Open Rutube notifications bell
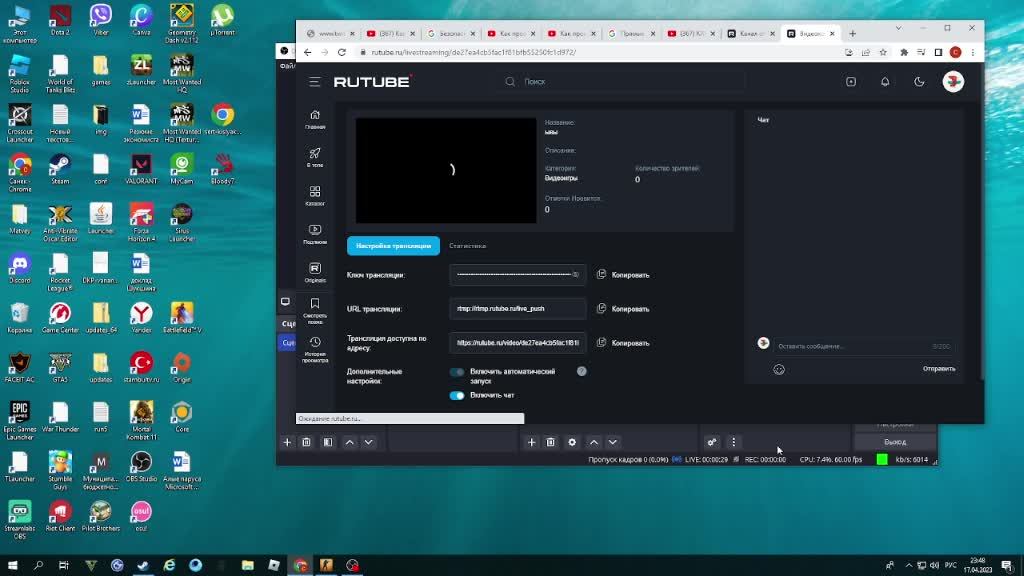This screenshot has width=1024, height=576. 885,82
